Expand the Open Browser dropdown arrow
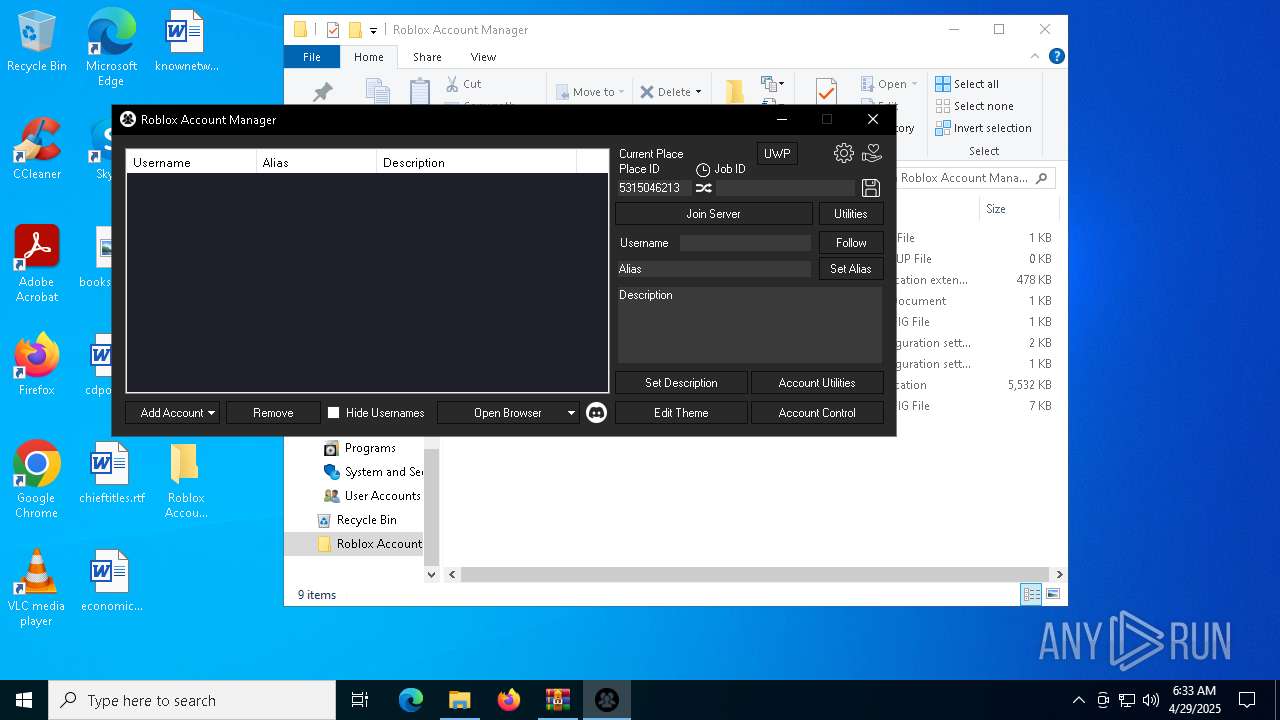 click(571, 412)
